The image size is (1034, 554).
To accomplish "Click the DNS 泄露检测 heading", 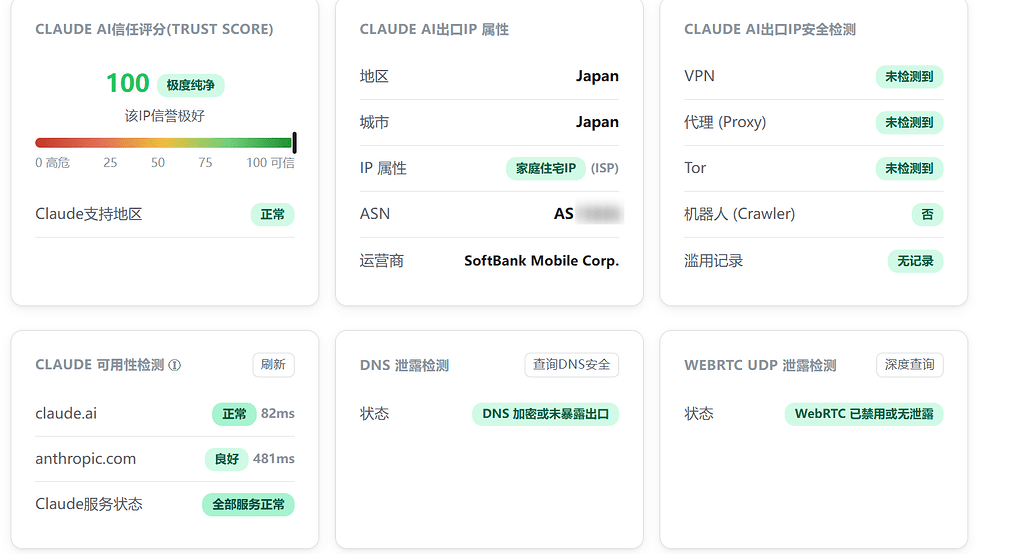I will (x=404, y=365).
